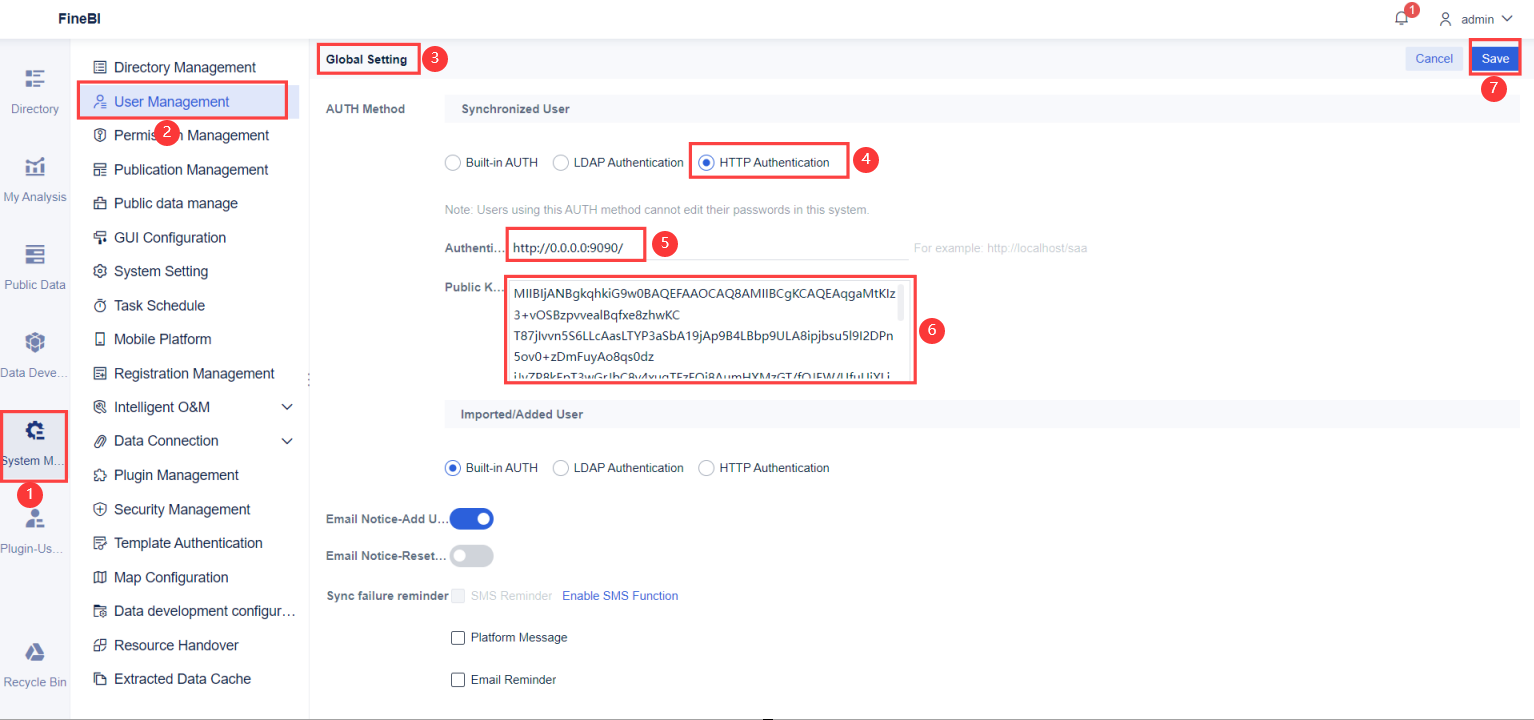This screenshot has height=720, width=1534.
Task: Click the Mobile Platform phone icon
Action: tap(100, 339)
